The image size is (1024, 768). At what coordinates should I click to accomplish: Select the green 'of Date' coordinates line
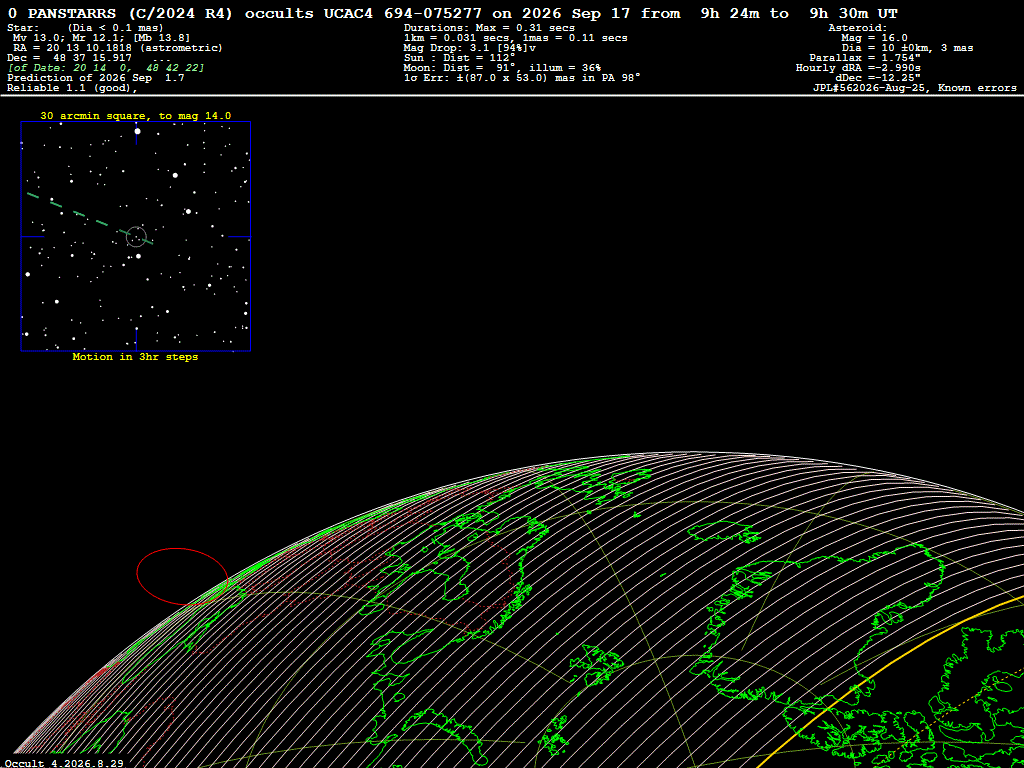click(106, 68)
